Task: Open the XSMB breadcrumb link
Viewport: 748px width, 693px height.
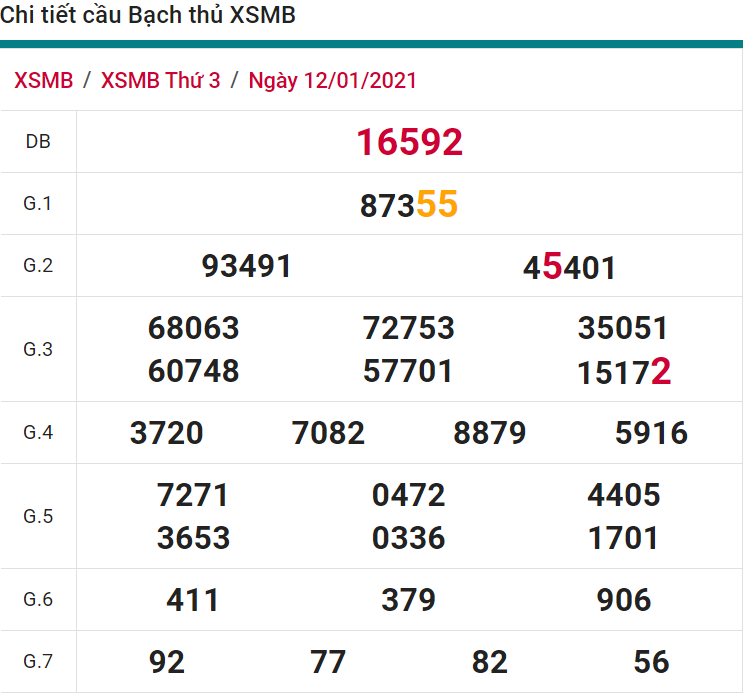Action: tap(44, 81)
